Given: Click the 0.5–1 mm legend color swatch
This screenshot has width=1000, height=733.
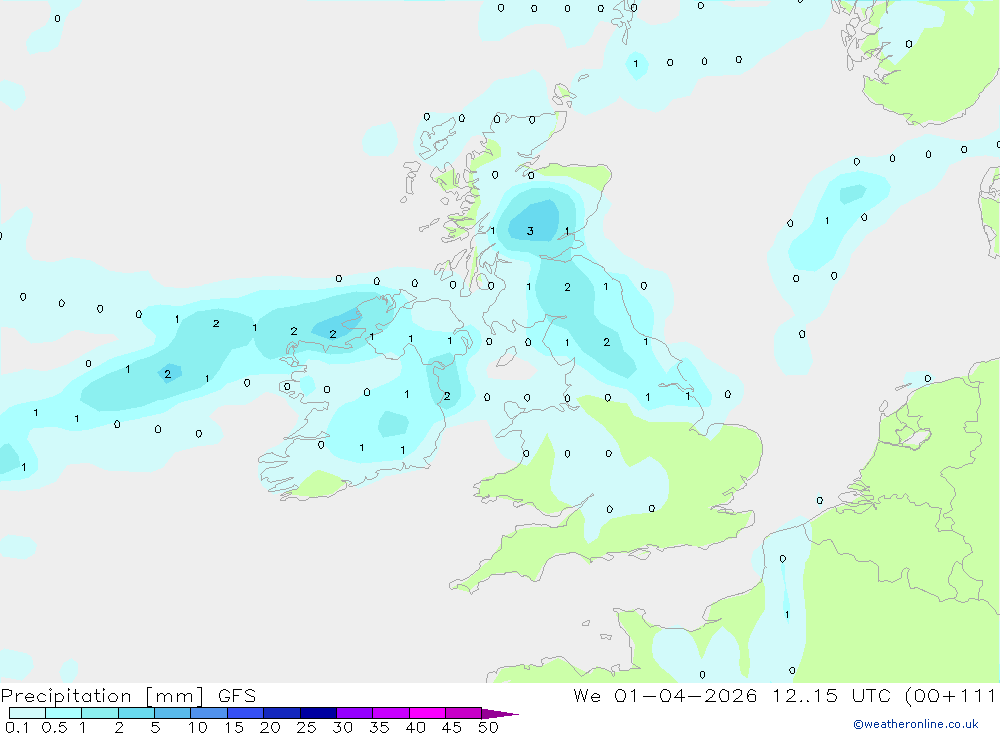Looking at the screenshot, I should (64, 713).
